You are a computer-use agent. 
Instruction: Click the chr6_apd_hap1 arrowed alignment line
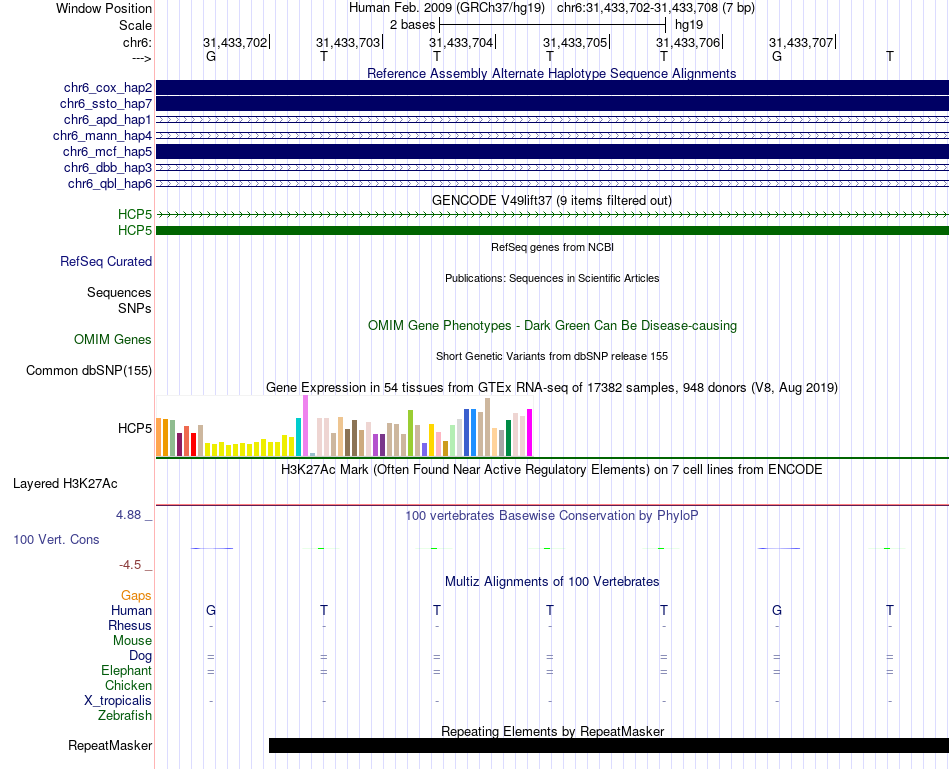pos(552,119)
